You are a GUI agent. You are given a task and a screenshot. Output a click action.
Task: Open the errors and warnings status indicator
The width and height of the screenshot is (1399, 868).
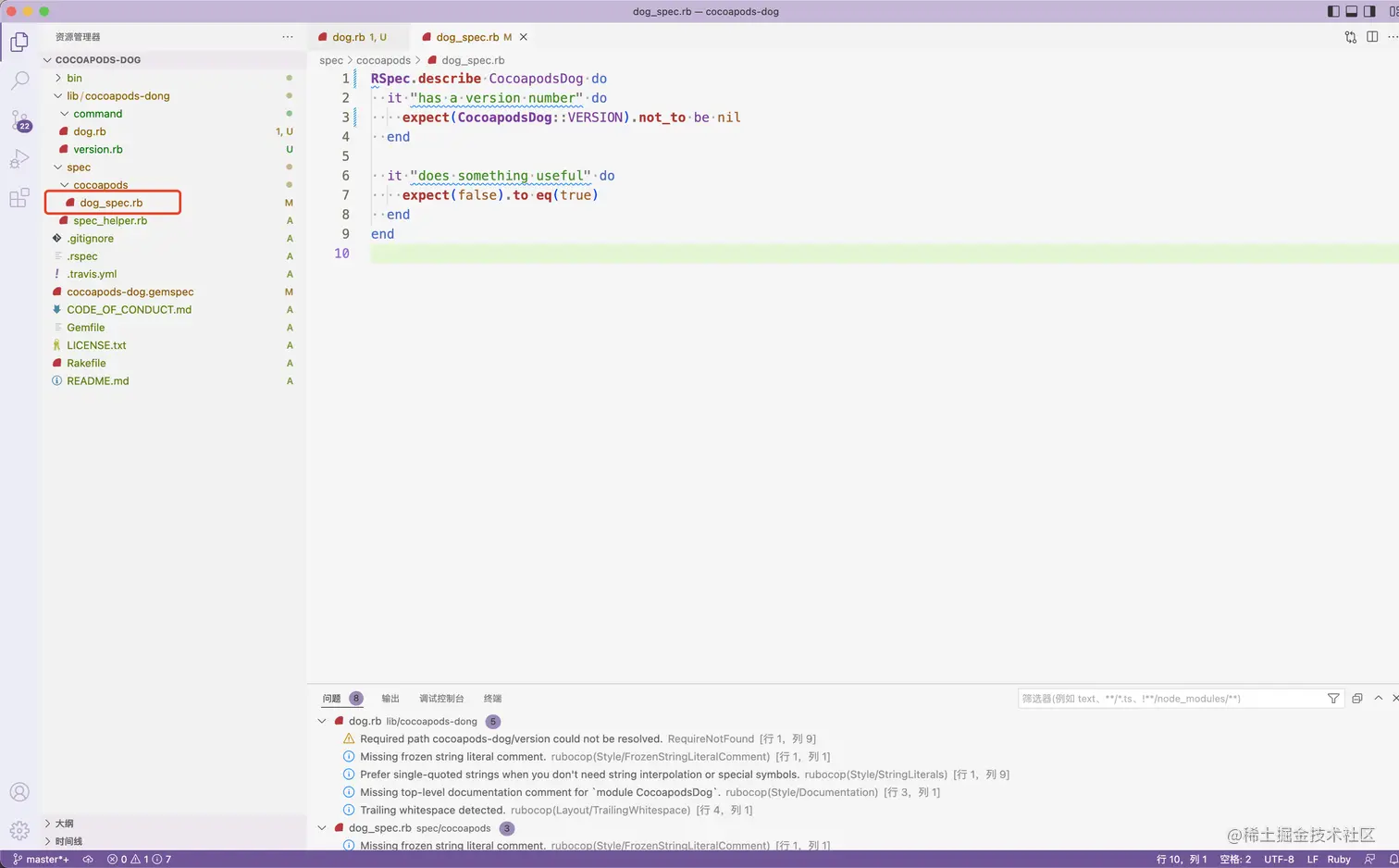139,860
